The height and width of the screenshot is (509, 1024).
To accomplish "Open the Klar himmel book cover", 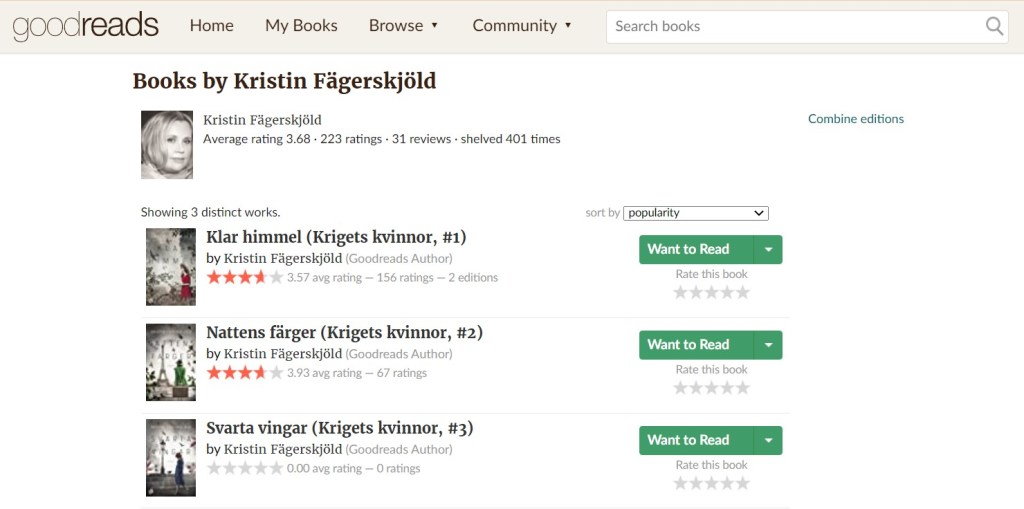I will [x=171, y=266].
